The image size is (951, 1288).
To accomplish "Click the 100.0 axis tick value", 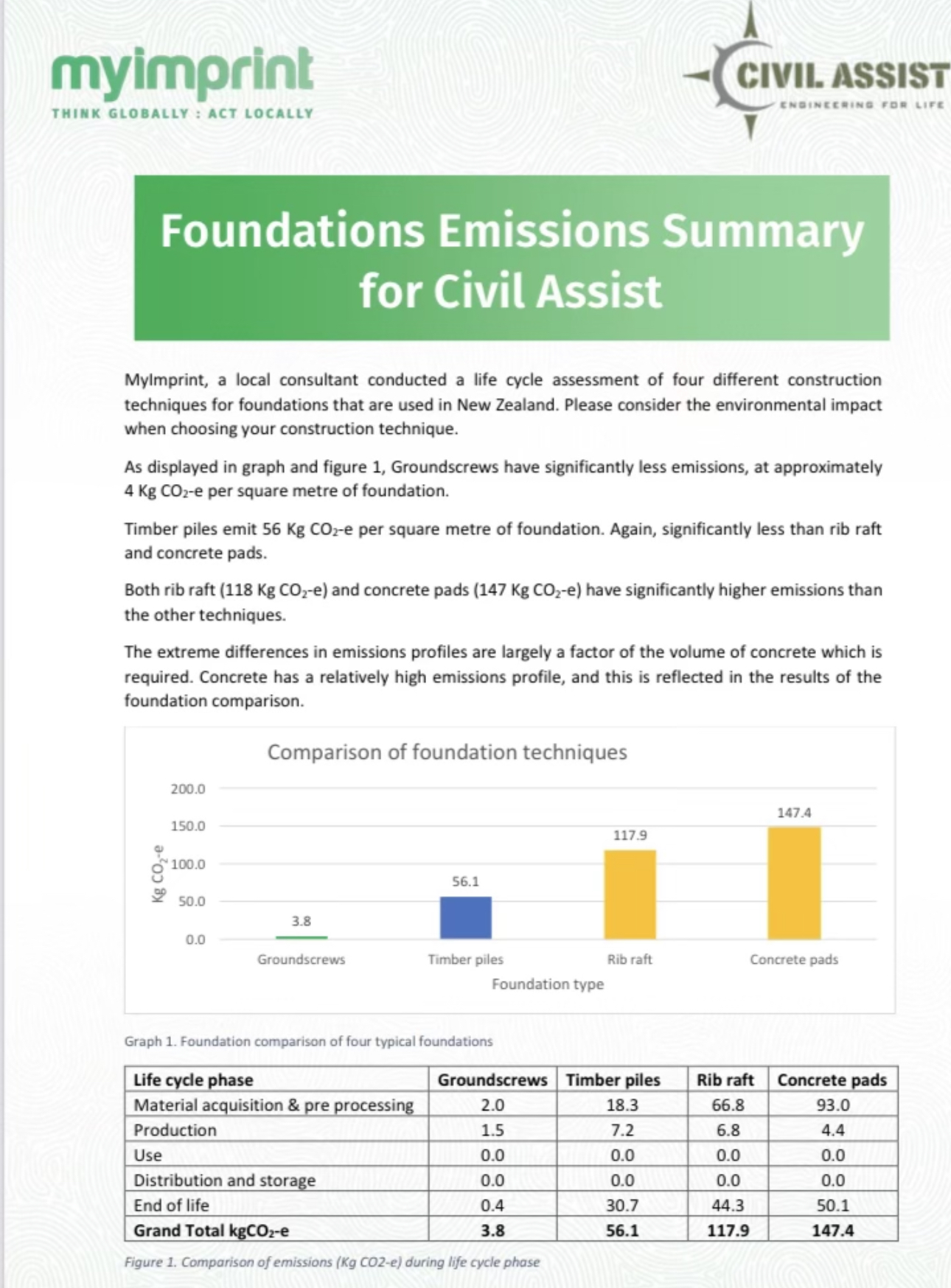I will click(188, 864).
